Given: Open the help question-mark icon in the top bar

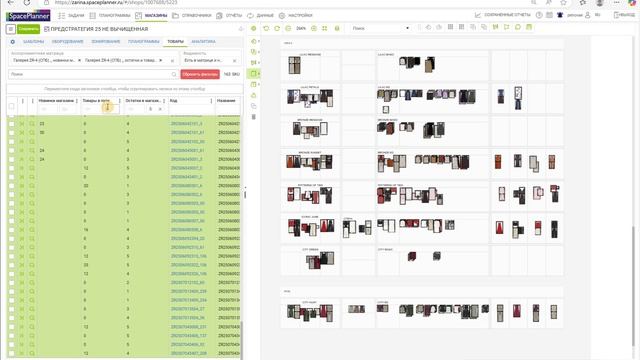Looking at the screenshot, I should pyautogui.click(x=539, y=15).
